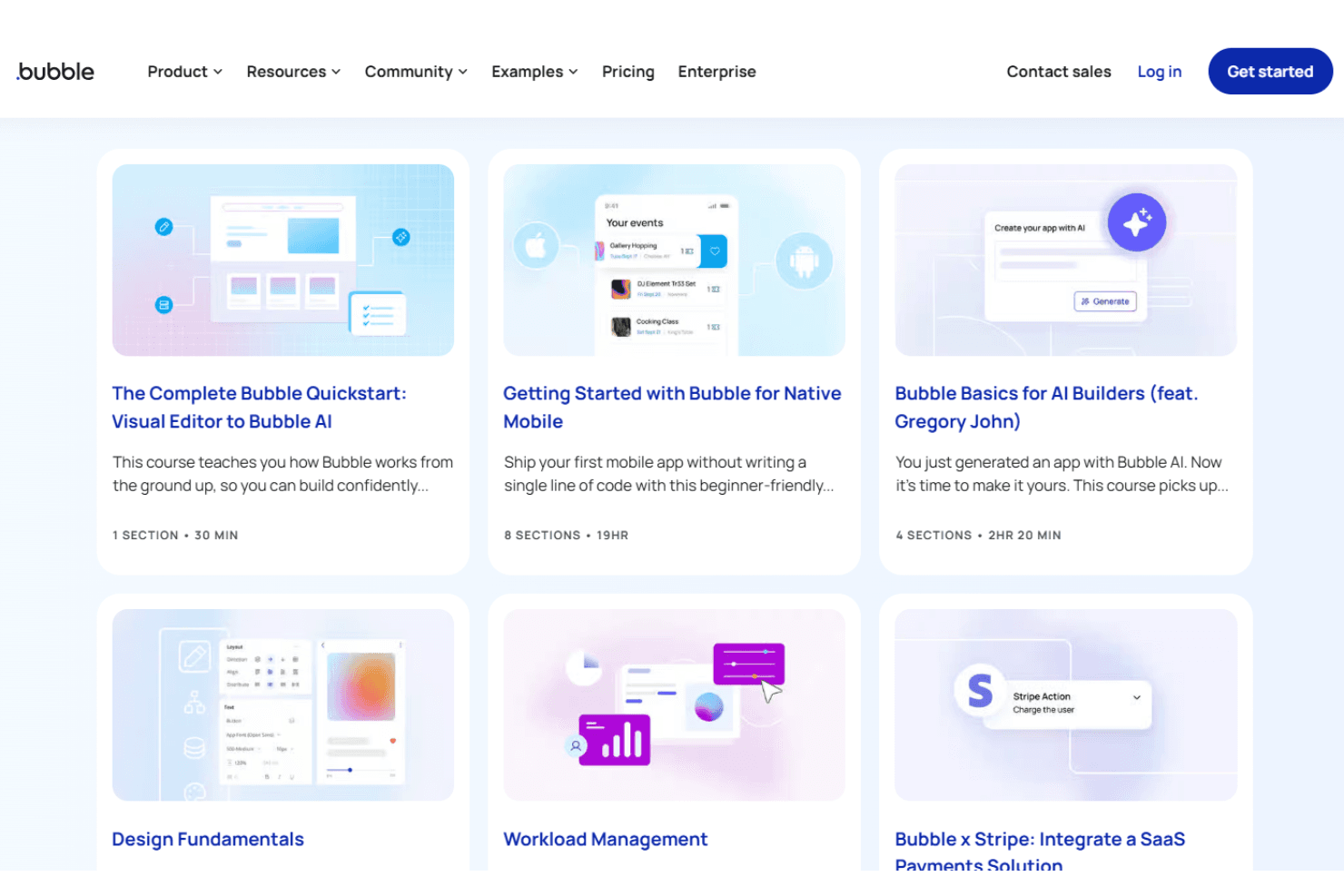Click the Quickstart description starting 'This course teaches'
Screen dimensions: 1344x896
(x=283, y=474)
